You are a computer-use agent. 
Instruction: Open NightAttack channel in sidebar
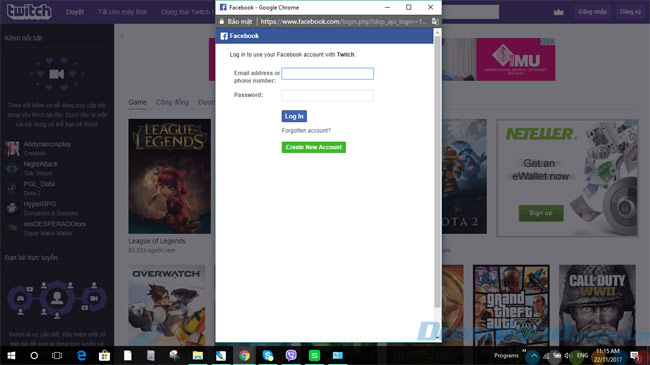tap(41, 168)
